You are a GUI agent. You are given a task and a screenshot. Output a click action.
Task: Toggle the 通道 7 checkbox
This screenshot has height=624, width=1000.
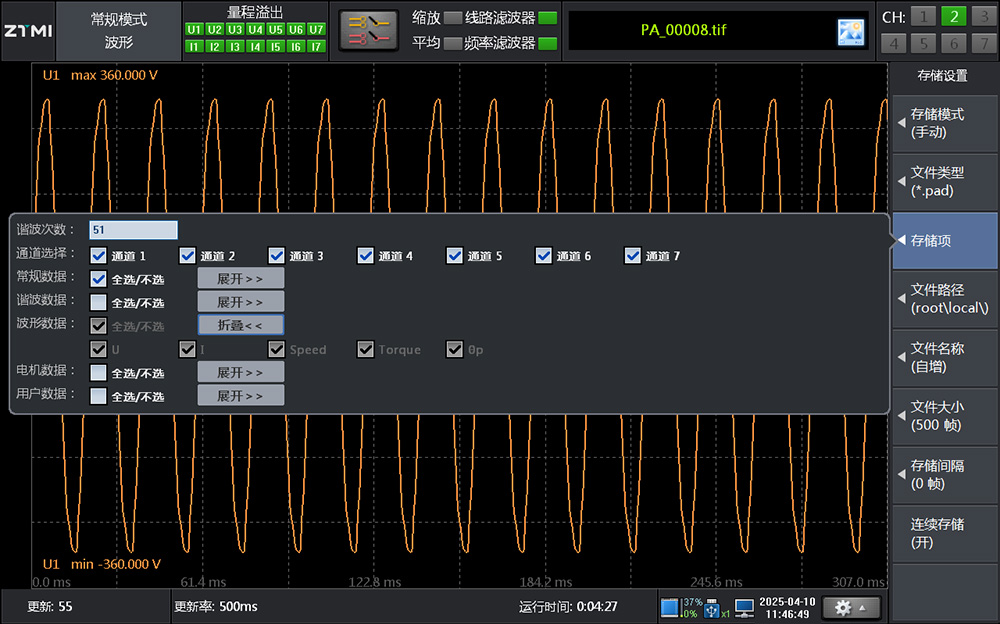click(632, 256)
